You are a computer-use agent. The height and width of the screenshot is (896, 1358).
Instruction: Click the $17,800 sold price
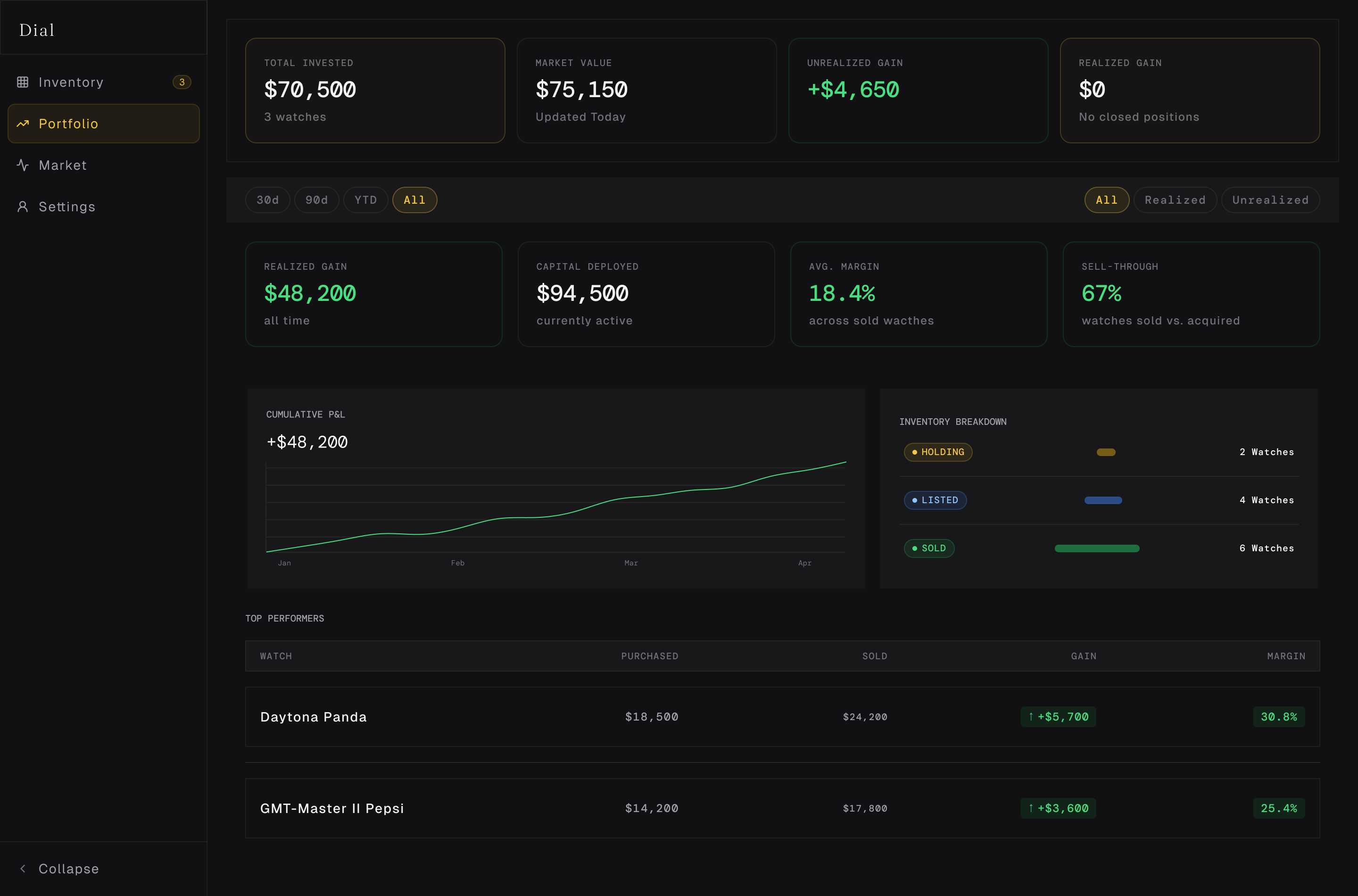(x=865, y=808)
